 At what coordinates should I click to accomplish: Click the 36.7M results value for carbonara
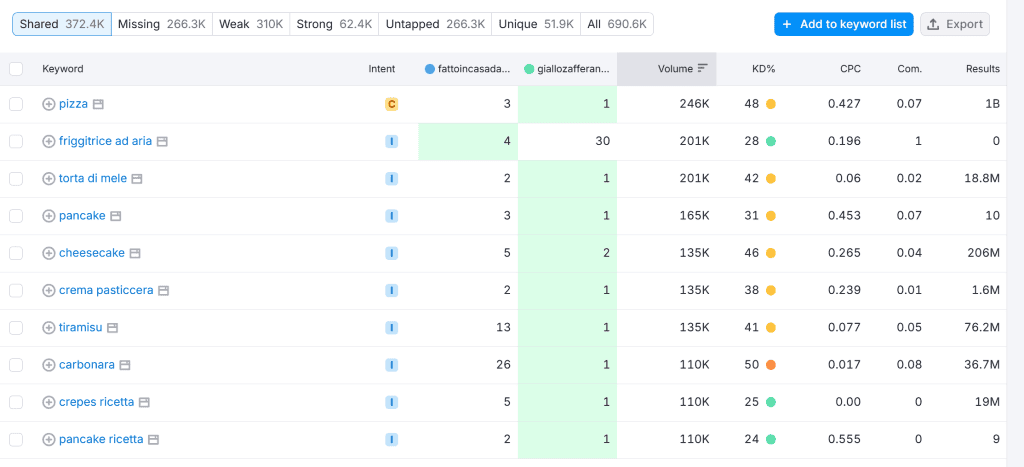pyautogui.click(x=982, y=364)
